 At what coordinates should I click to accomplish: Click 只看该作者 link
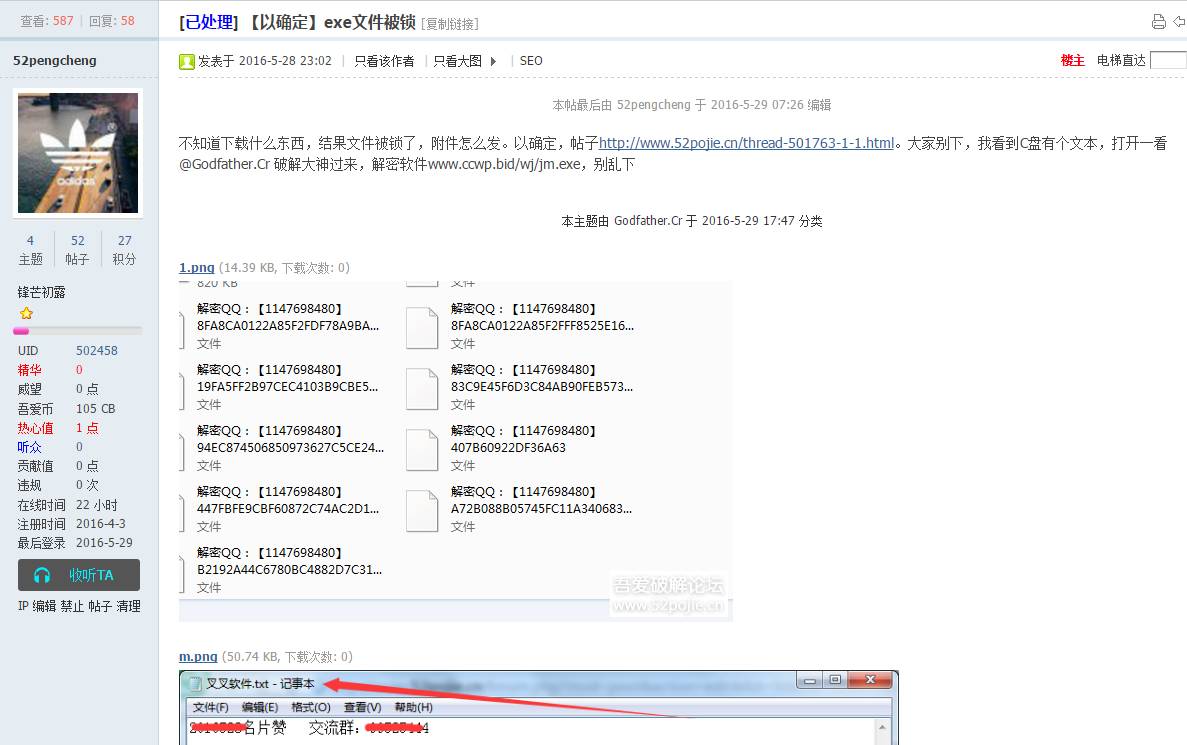point(384,61)
